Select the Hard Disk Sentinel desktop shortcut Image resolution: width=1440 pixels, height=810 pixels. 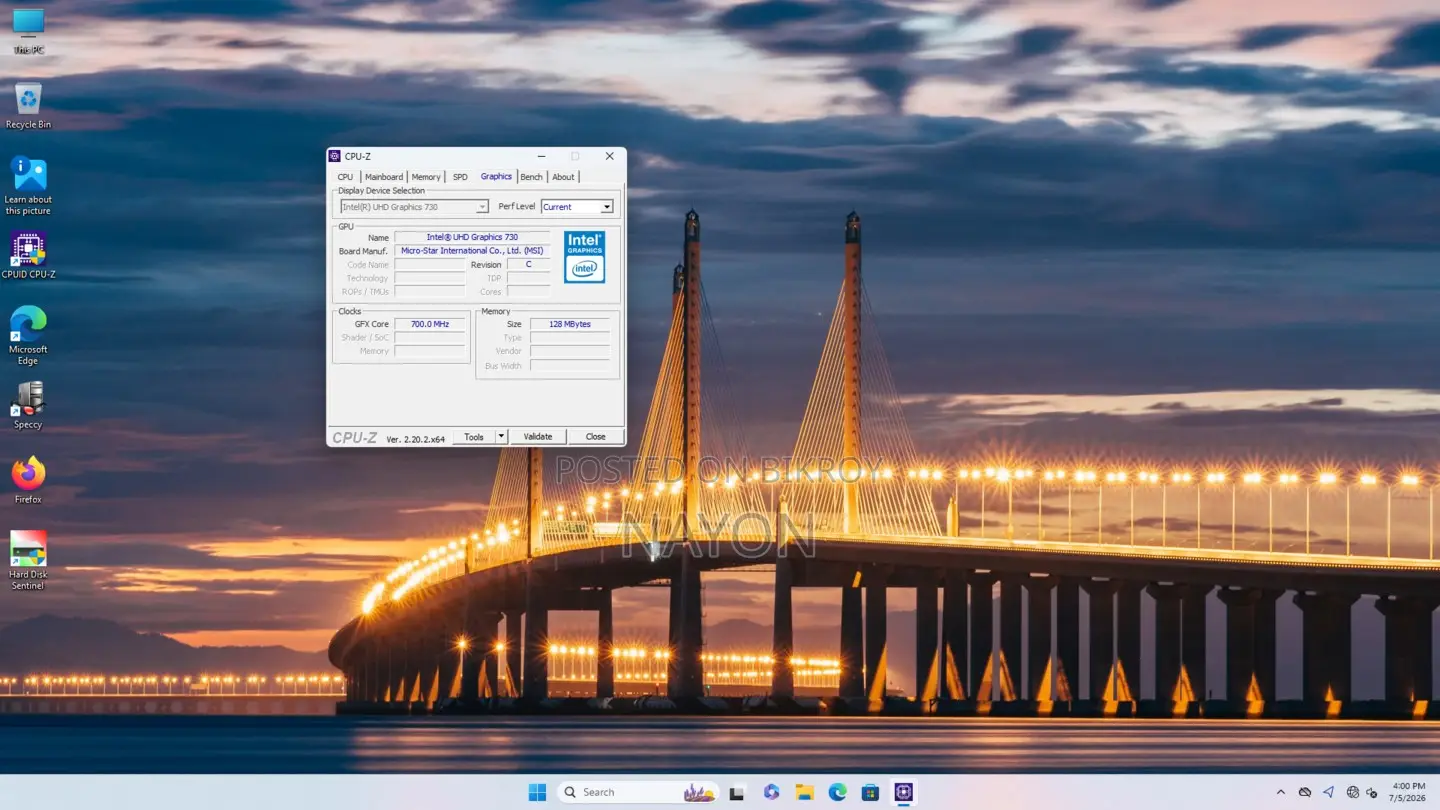coord(28,560)
